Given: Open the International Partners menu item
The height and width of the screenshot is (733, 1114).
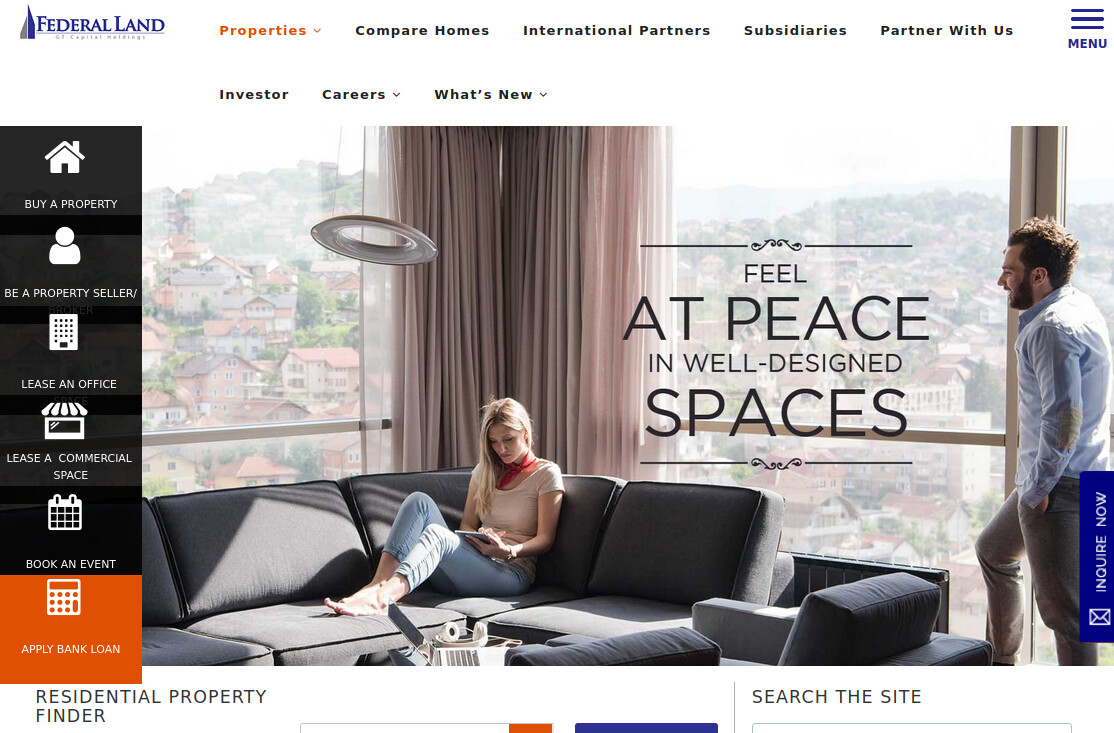Looking at the screenshot, I should pos(617,31).
